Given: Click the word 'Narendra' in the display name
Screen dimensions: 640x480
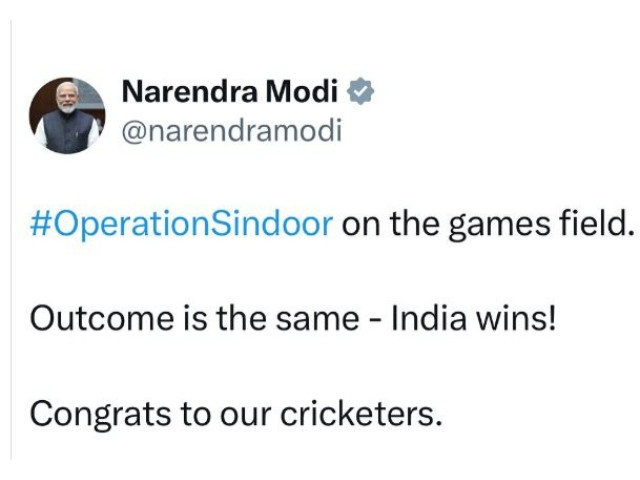Looking at the screenshot, I should pyautogui.click(x=190, y=91).
